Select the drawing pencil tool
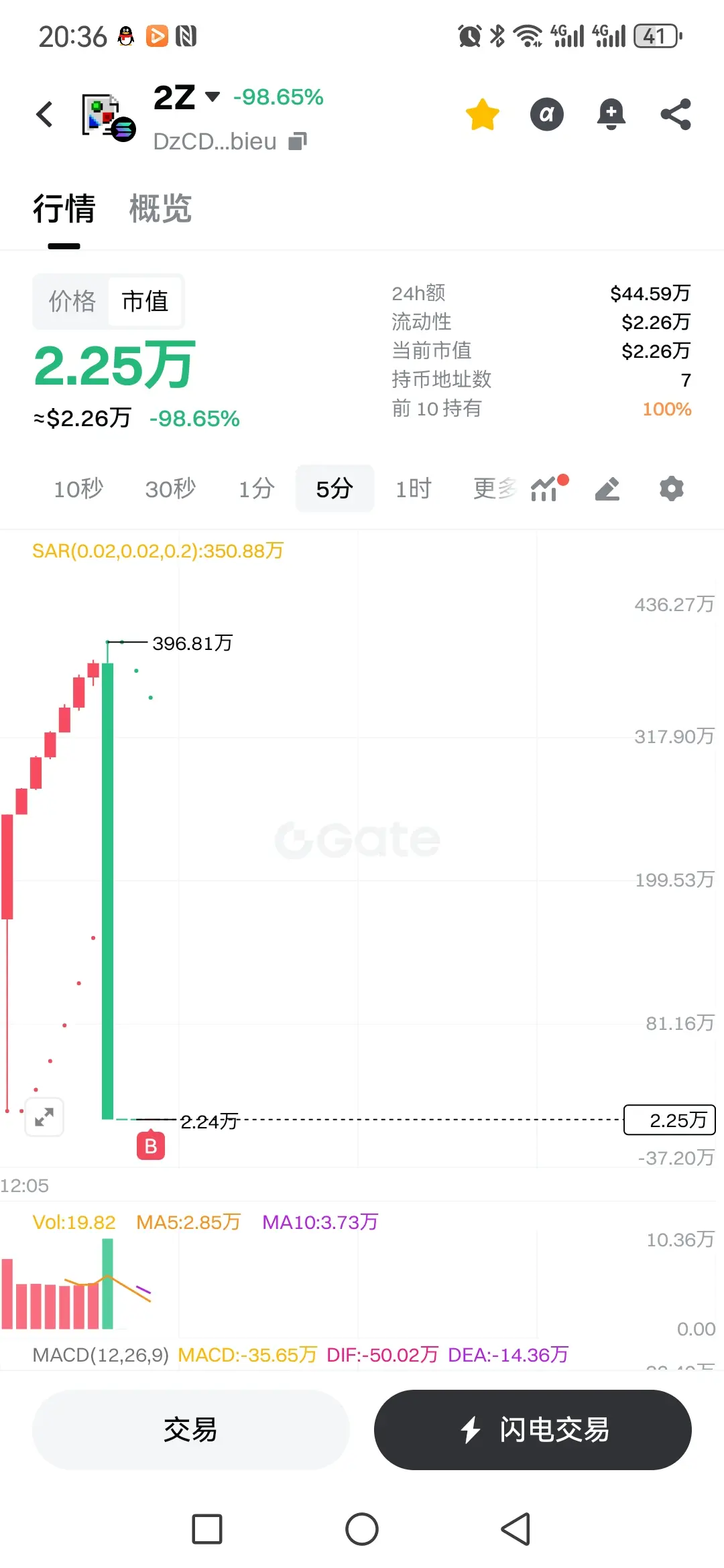The image size is (724, 1568). pyautogui.click(x=607, y=489)
